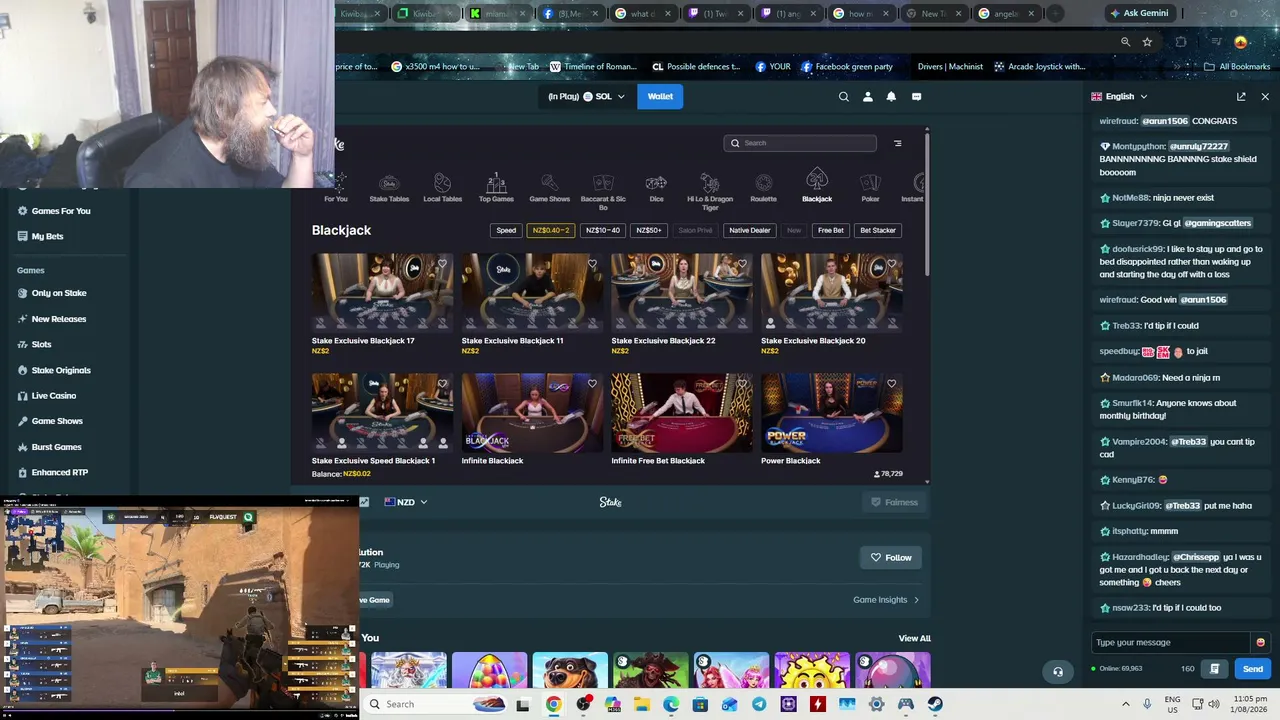Open the user profile icon
The width and height of the screenshot is (1280, 720).
(868, 97)
